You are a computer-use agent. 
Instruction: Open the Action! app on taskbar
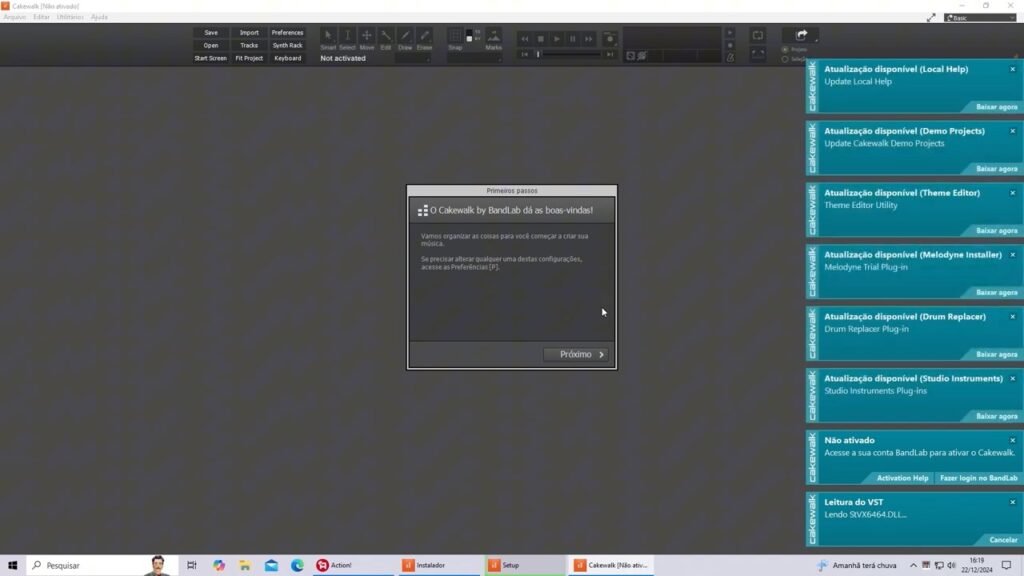352,566
